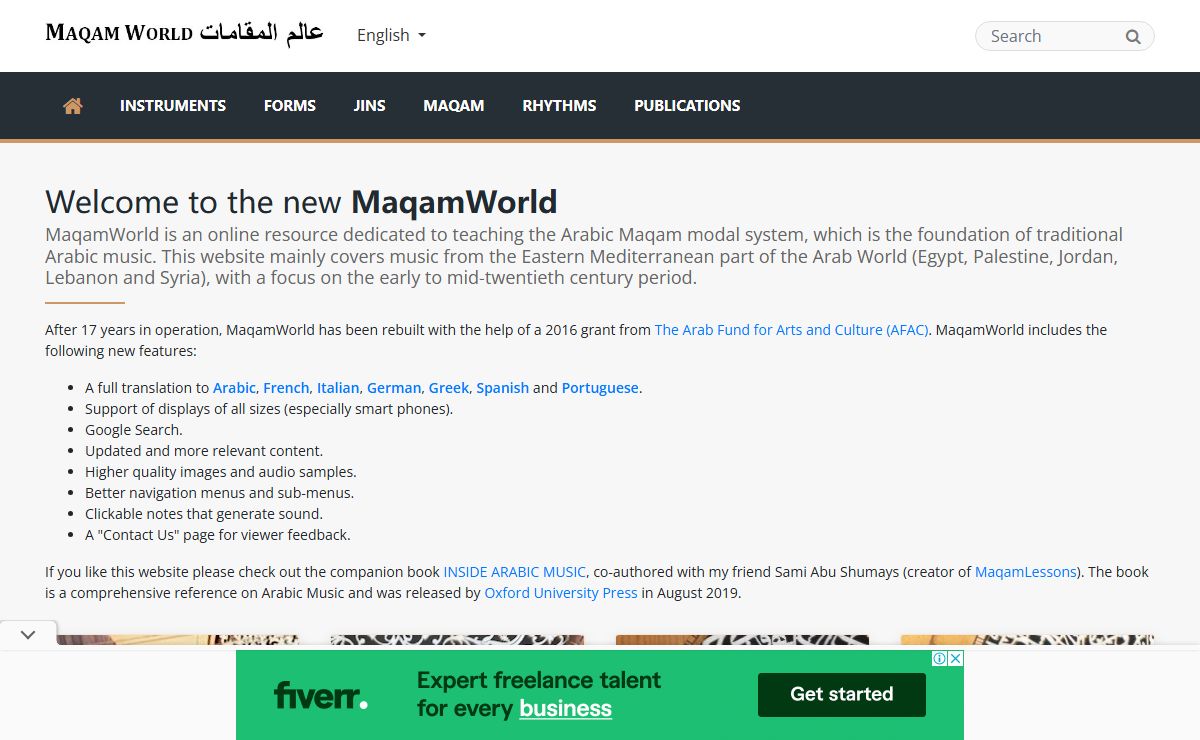Switch to the Portuguese translation link
This screenshot has height=740, width=1200.
point(600,388)
